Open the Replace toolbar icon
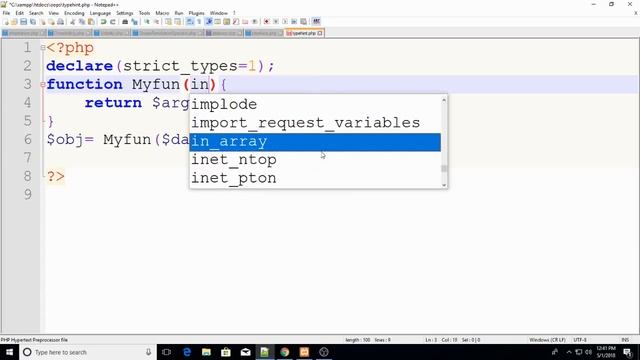The image size is (640, 360). 134,21
